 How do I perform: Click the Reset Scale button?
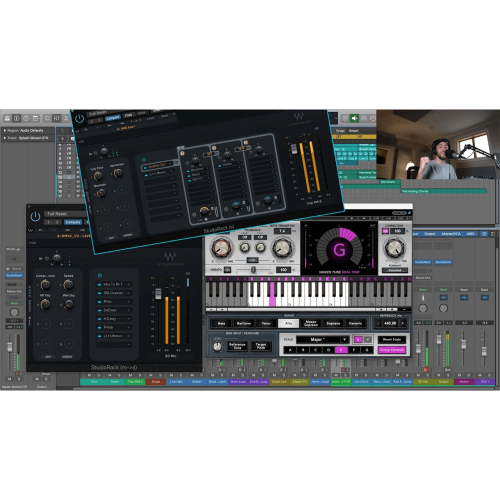pyautogui.click(x=392, y=339)
